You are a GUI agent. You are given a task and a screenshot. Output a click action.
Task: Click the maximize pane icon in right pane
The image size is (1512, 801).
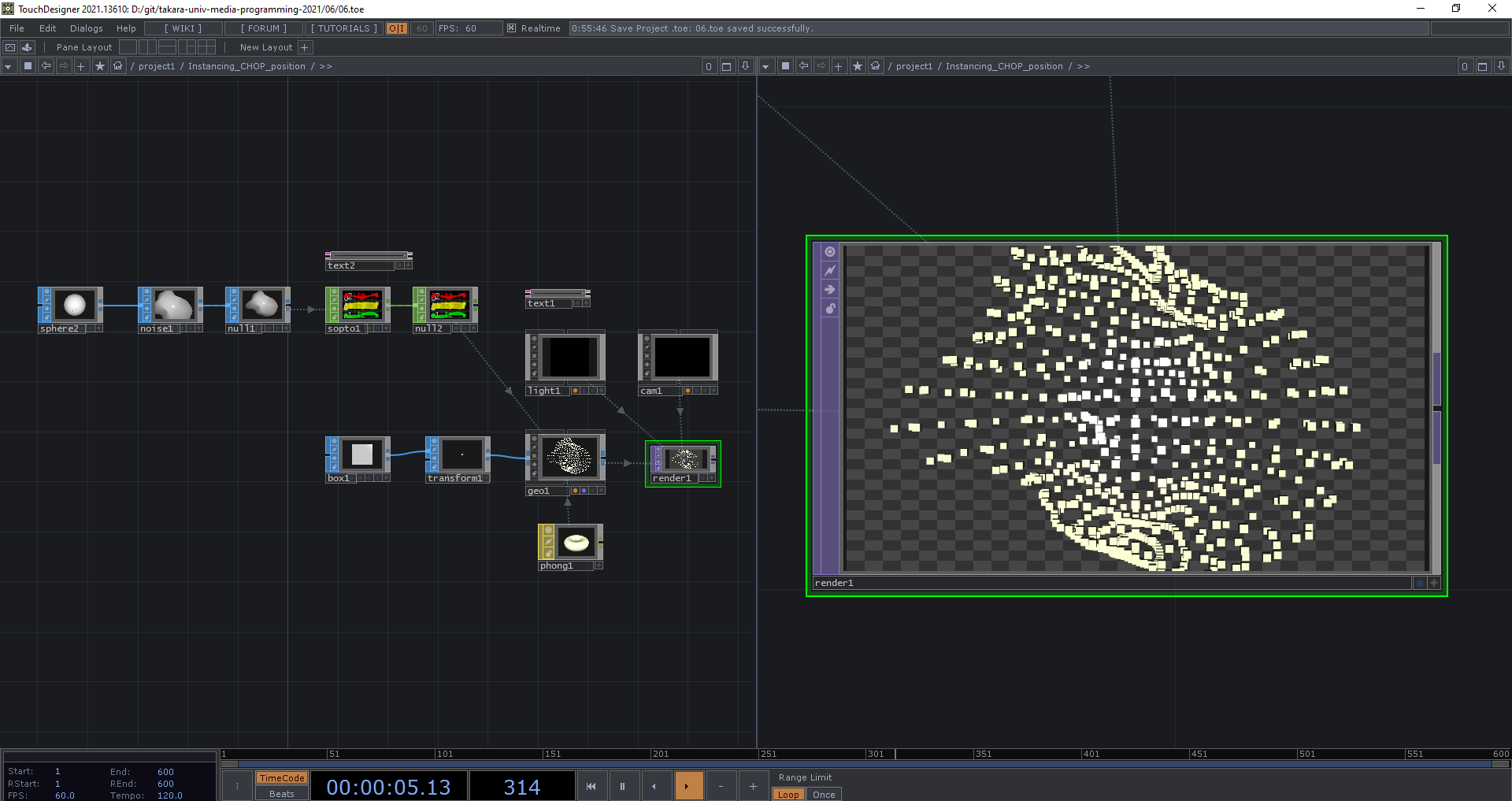click(x=1482, y=66)
